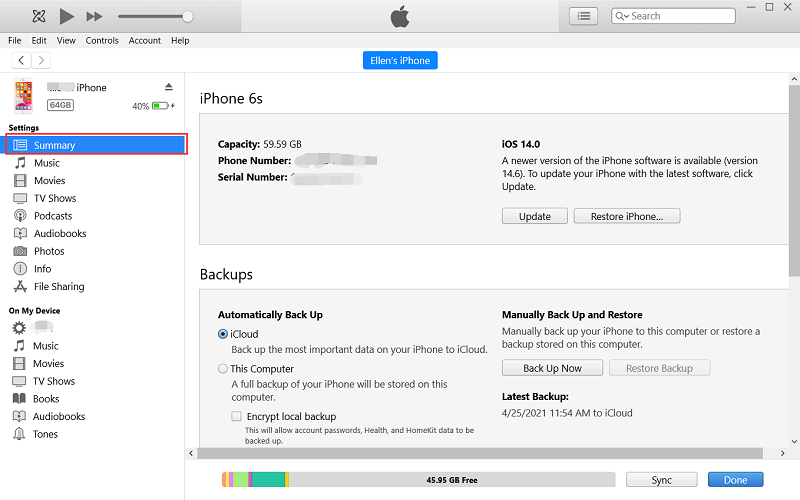
Task: Click the back navigation chevron
Action: coord(22,61)
